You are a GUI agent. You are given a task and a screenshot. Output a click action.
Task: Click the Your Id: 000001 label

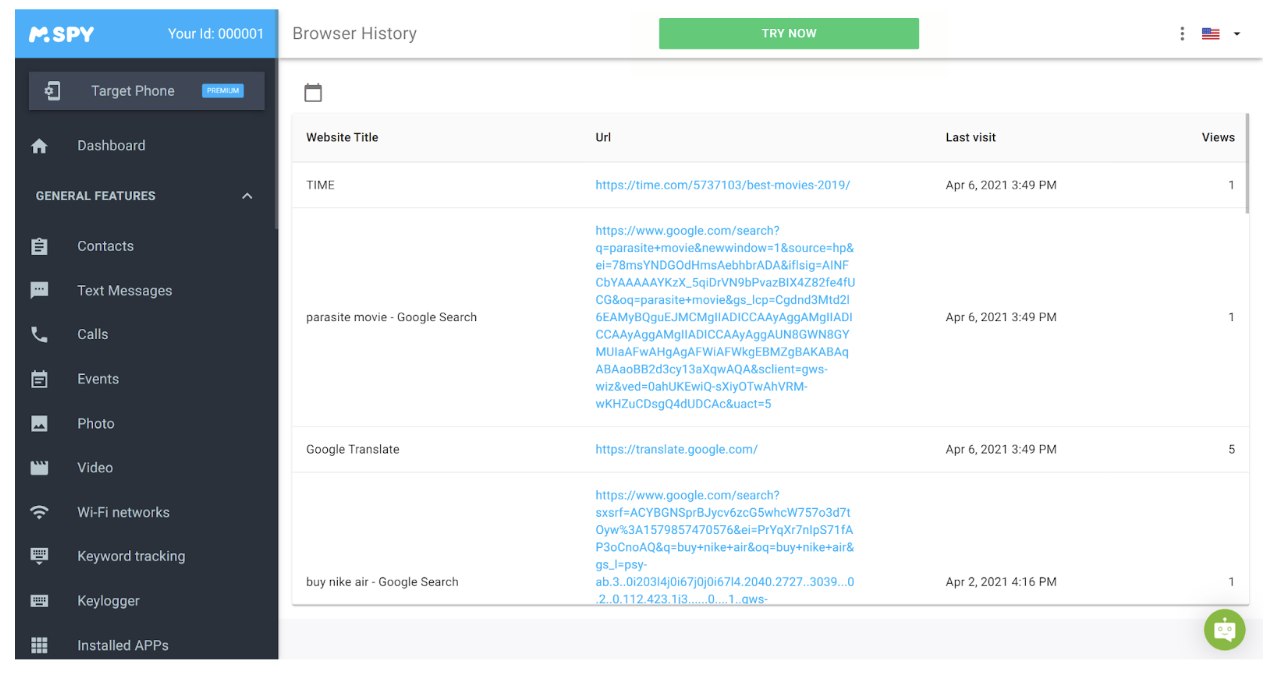pyautogui.click(x=216, y=34)
